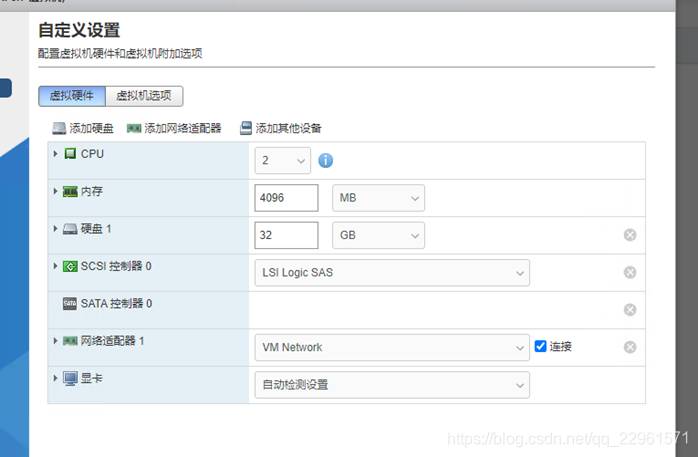Remove SATA controller 0 with its delete icon
This screenshot has width=698, height=457.
pos(630,310)
